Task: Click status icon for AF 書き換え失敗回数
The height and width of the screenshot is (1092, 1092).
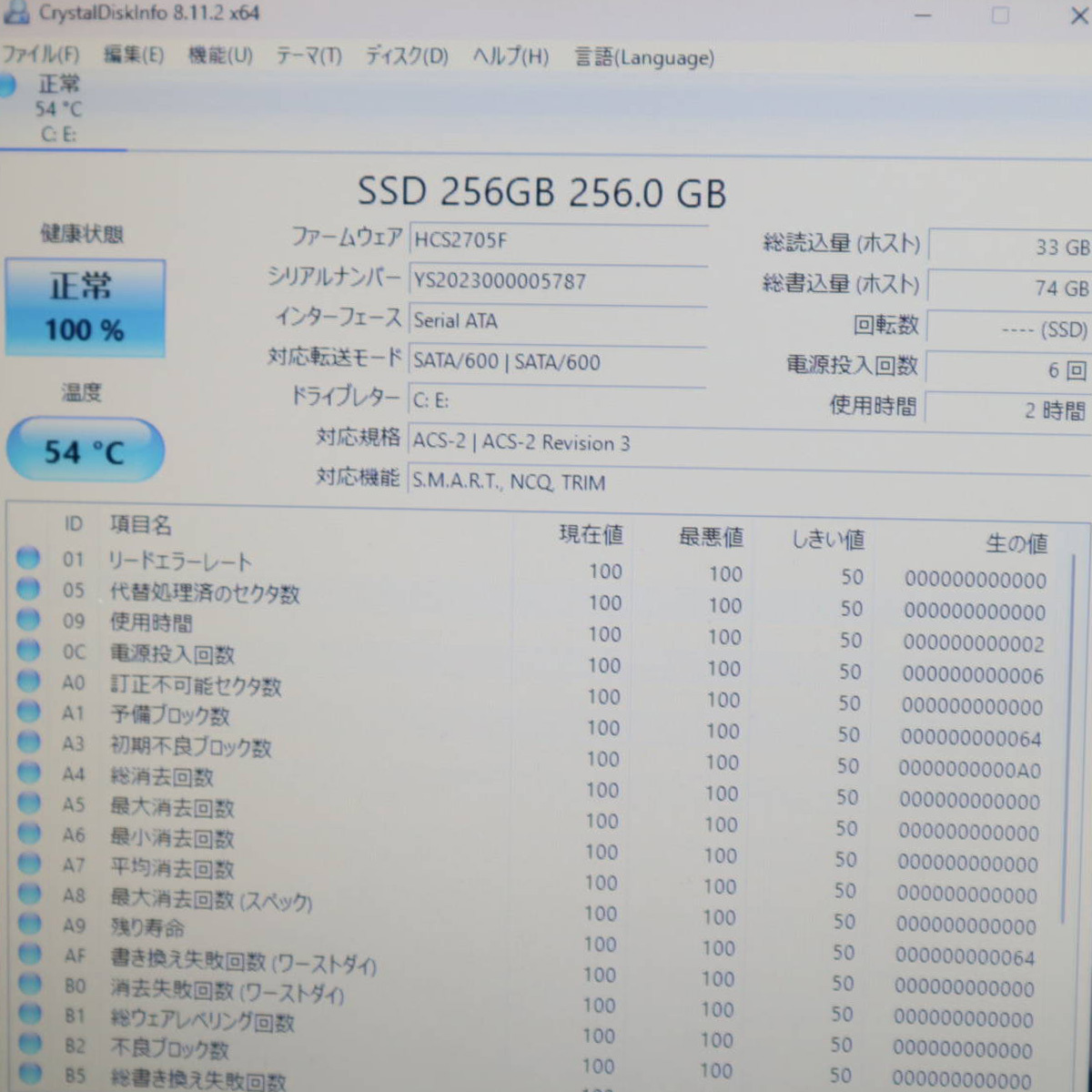Action: pyautogui.click(x=30, y=954)
